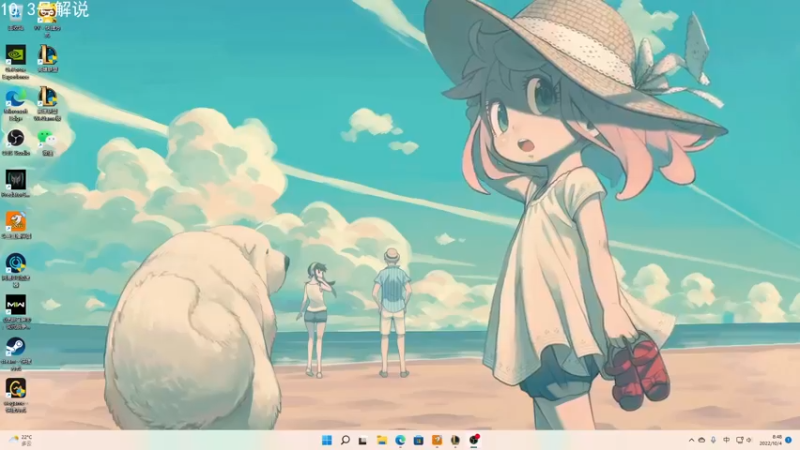Viewport: 800px width, 450px height.
Task: Open Microsoft Edge from taskbar
Action: click(x=400, y=440)
